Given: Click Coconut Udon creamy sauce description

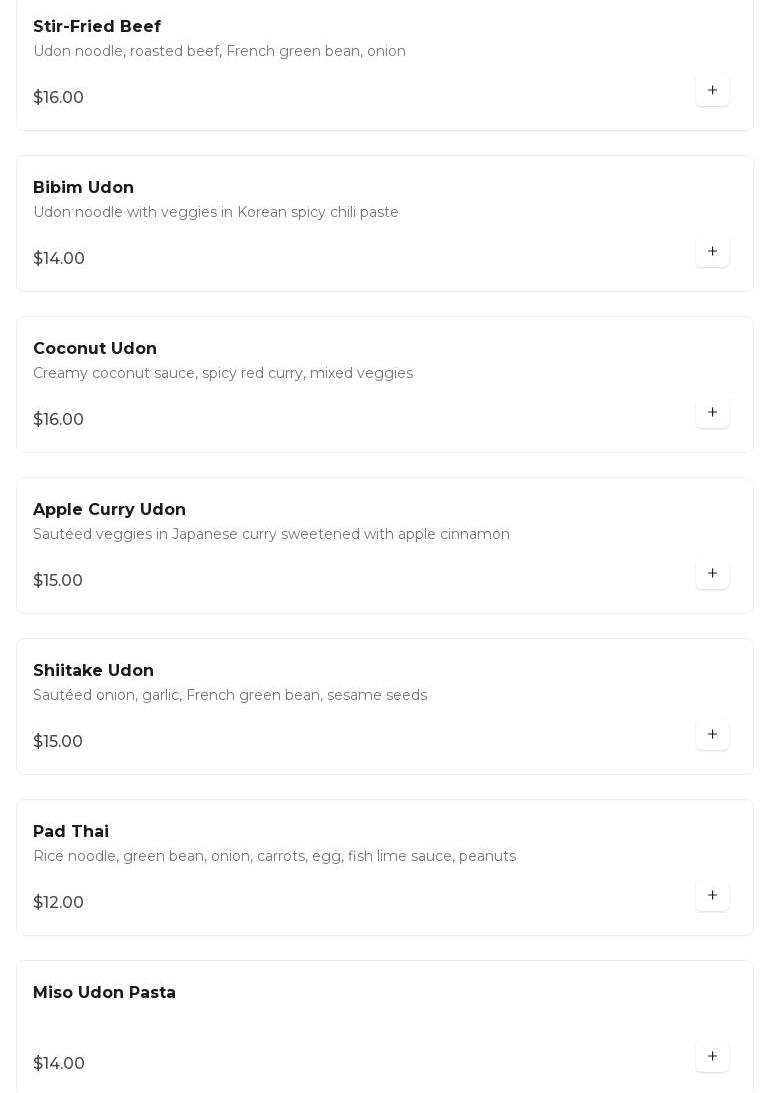Looking at the screenshot, I should [x=223, y=374].
